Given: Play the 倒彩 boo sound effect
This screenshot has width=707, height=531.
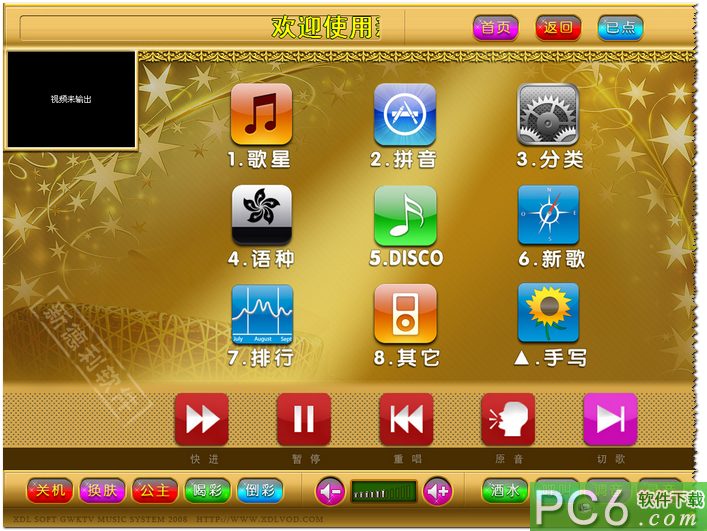Looking at the screenshot, I should click(260, 490).
